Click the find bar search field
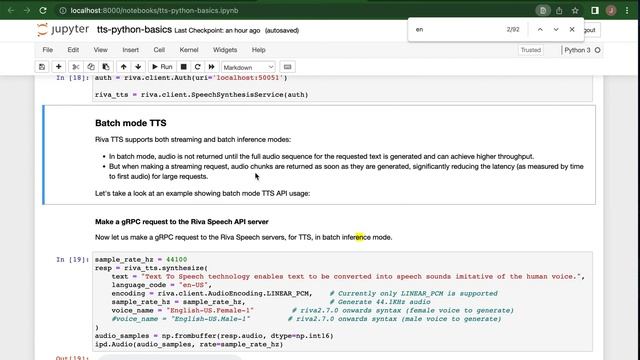The width and height of the screenshot is (640, 360). click(x=457, y=29)
